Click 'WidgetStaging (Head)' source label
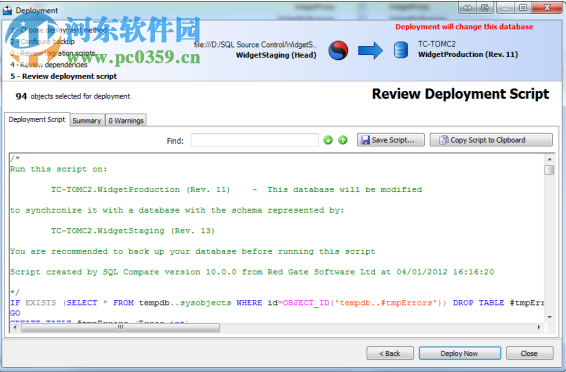 (x=276, y=55)
